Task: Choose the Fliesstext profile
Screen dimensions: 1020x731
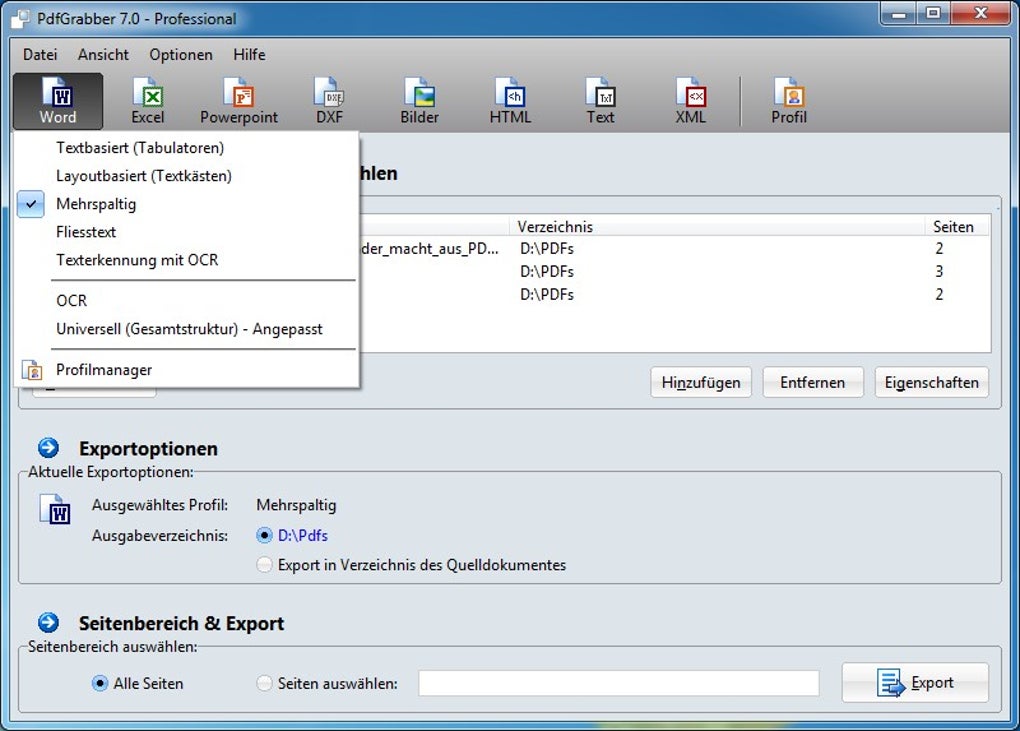Action: (x=186, y=232)
